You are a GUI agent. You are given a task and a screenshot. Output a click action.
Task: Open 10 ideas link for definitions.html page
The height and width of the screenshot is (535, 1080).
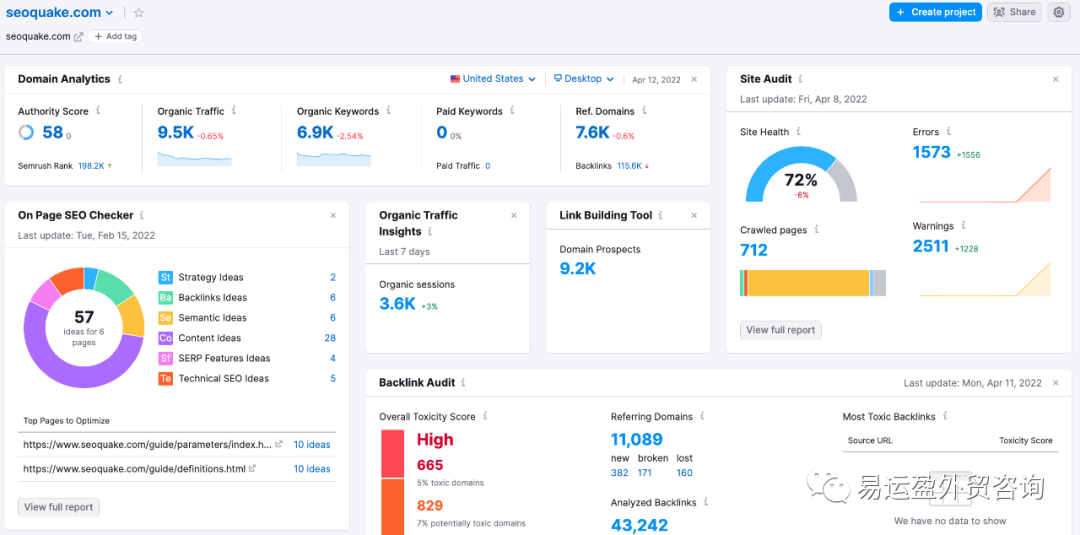(312, 469)
